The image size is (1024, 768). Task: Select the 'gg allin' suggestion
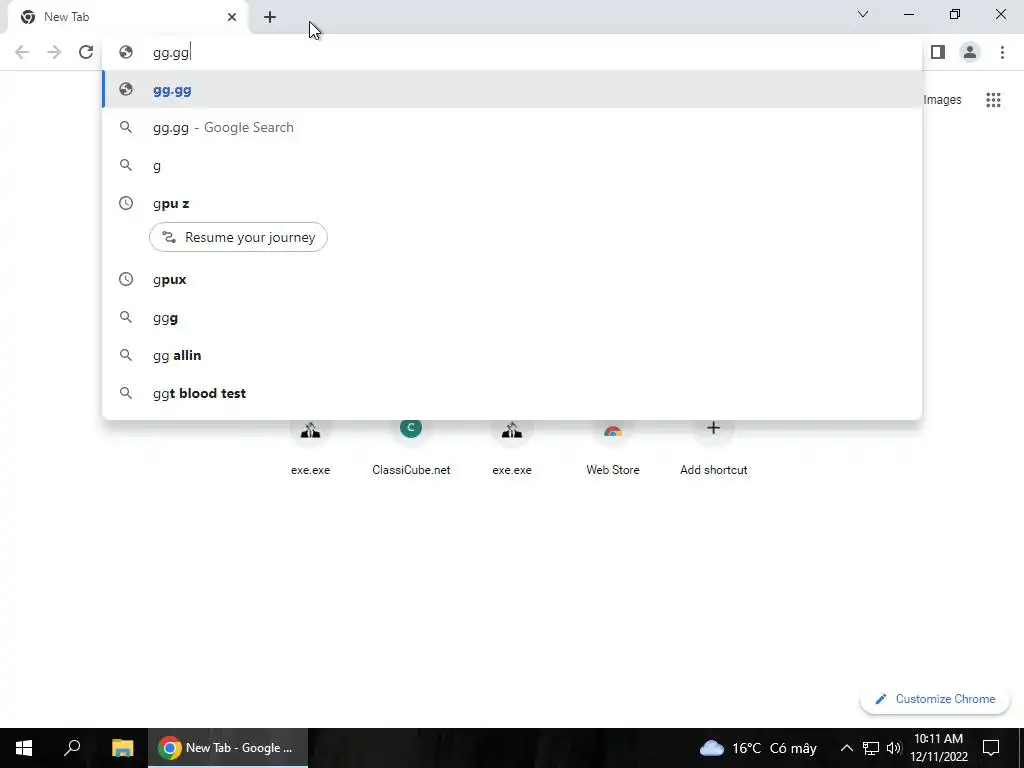(x=512, y=355)
